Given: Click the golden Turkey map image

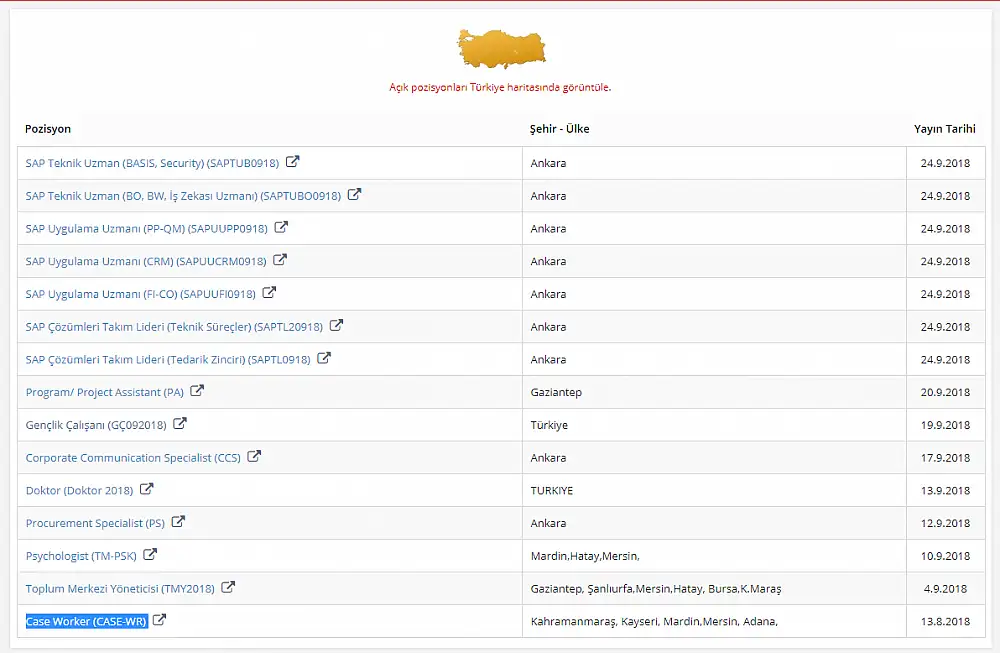Looking at the screenshot, I should 501,48.
